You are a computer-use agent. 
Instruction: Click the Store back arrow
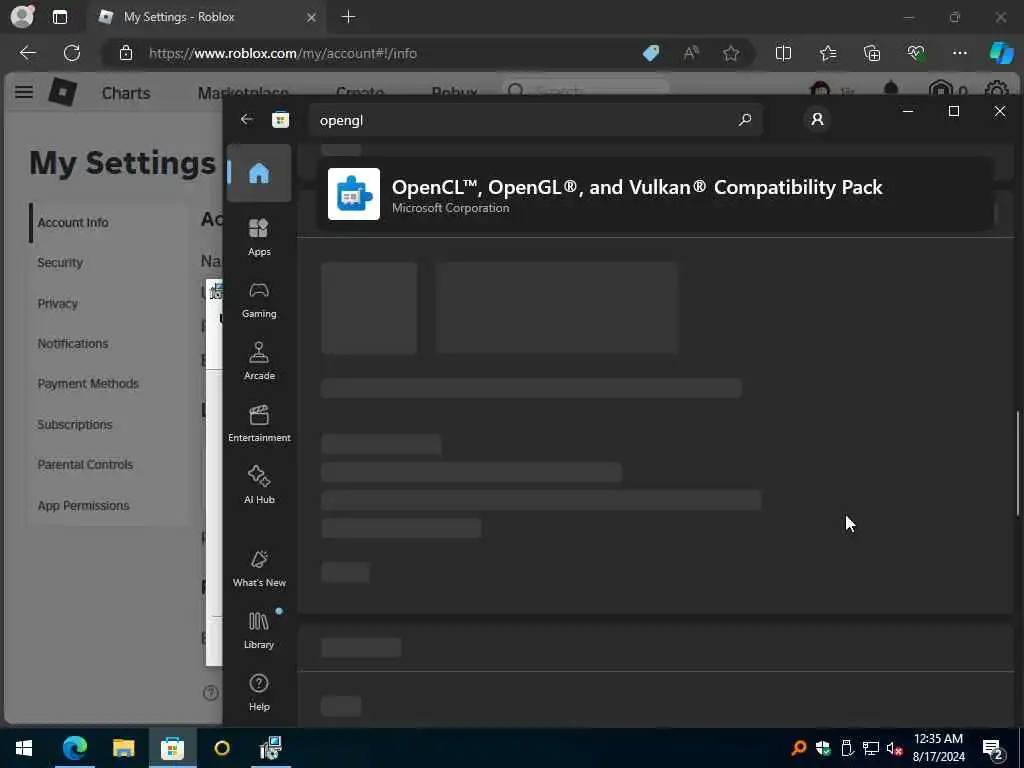click(246, 119)
